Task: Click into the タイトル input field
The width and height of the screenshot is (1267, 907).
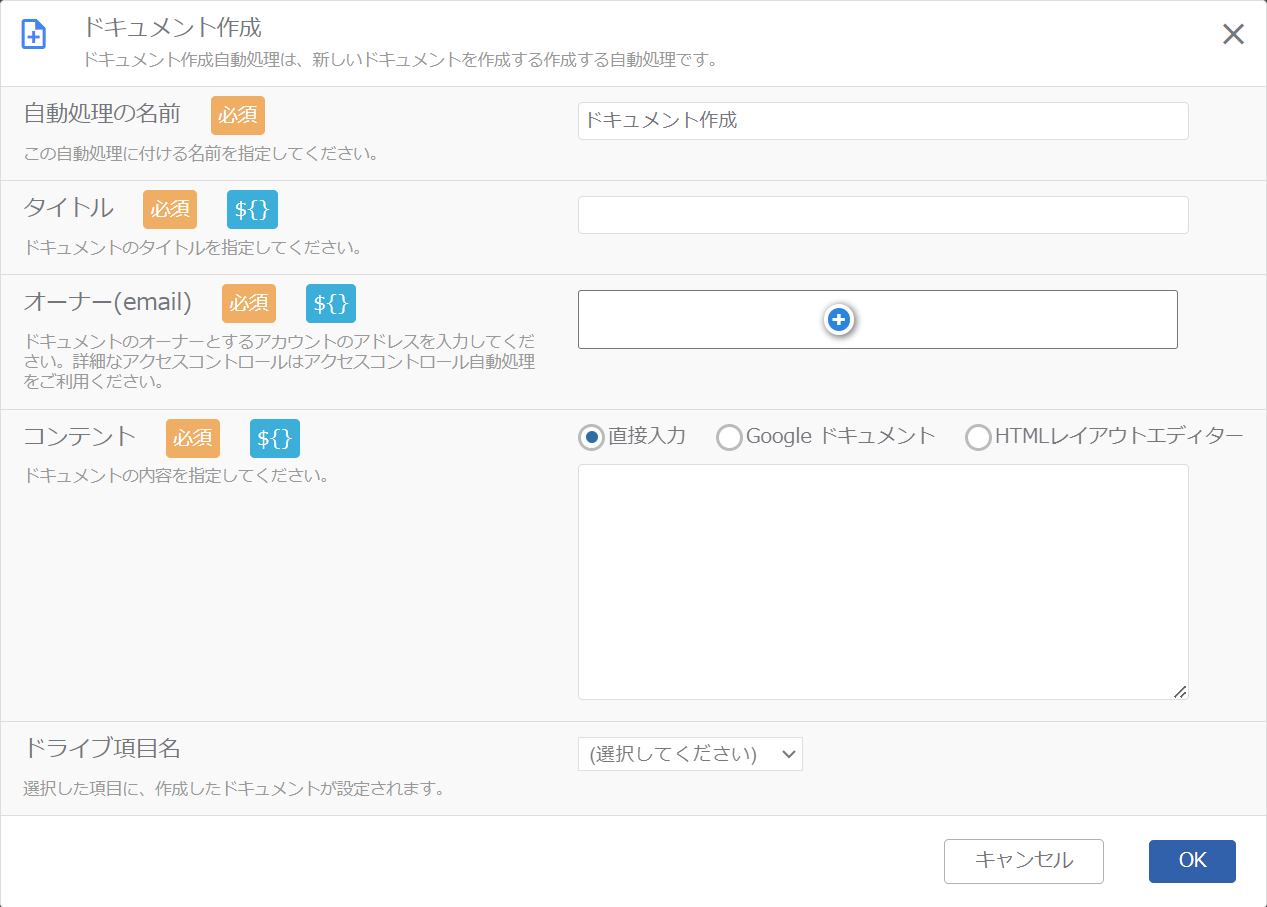Action: pos(883,215)
